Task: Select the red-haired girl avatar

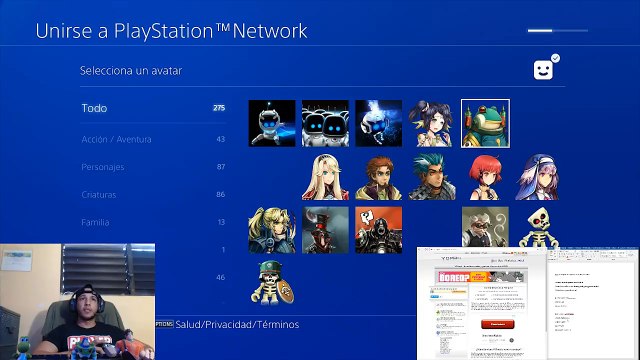Action: point(485,177)
